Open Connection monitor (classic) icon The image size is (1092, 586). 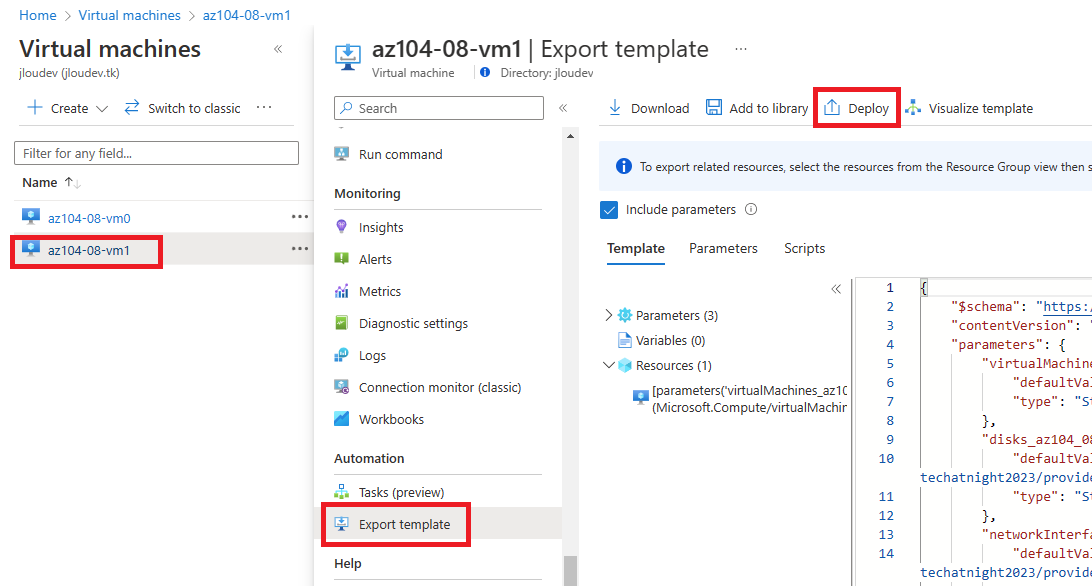coord(341,387)
